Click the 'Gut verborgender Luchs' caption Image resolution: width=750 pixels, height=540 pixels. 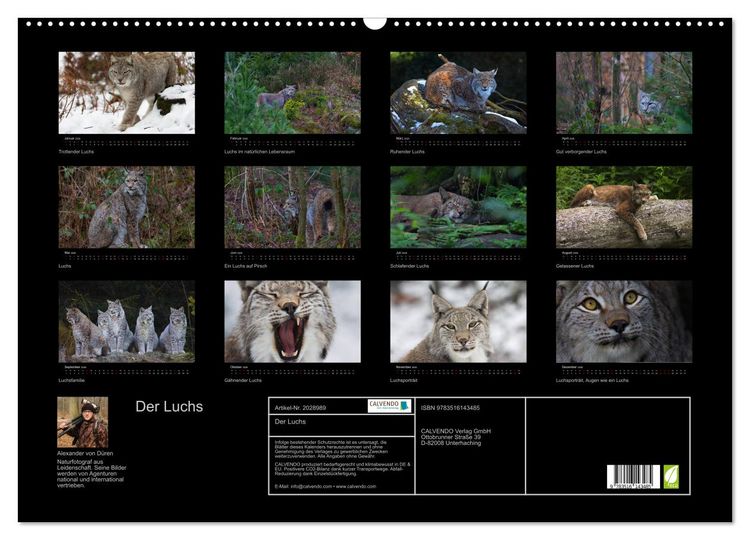(x=581, y=152)
